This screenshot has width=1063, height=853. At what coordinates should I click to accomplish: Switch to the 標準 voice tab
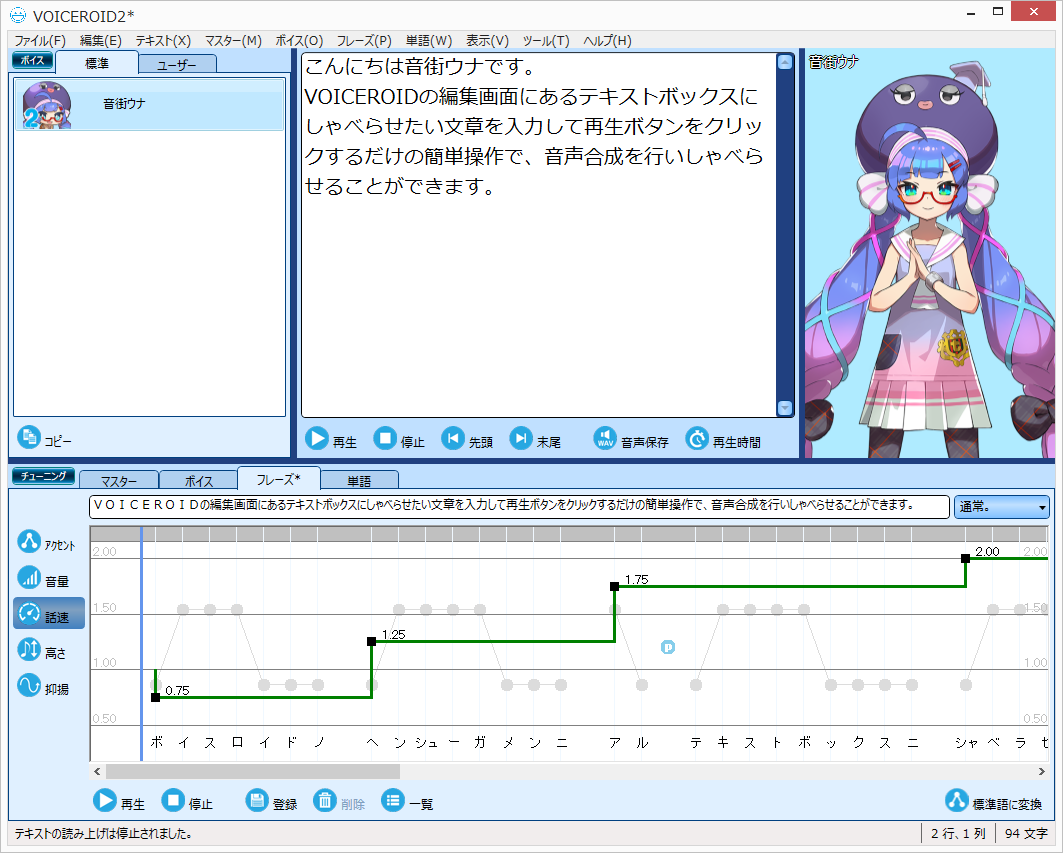tap(97, 63)
